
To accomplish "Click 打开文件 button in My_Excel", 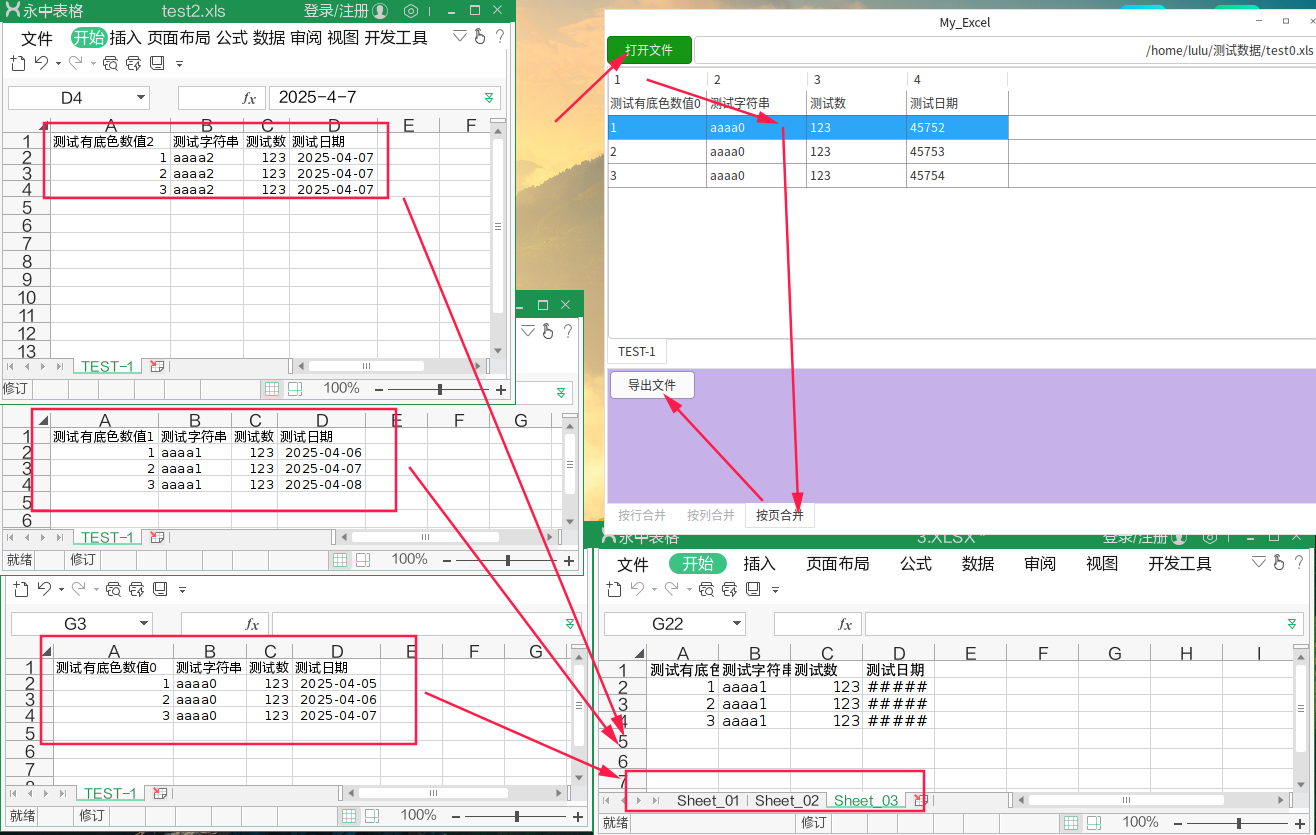I will [649, 50].
